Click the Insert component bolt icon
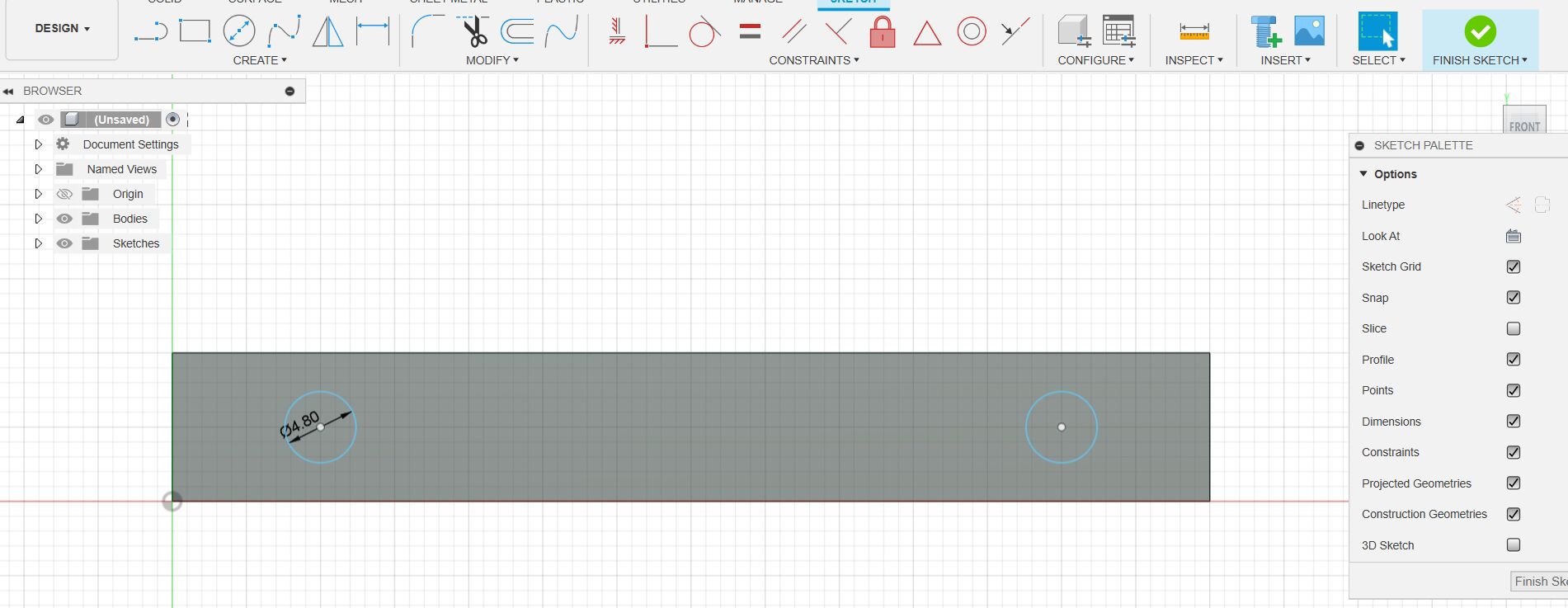The height and width of the screenshot is (608, 1568). click(1265, 31)
